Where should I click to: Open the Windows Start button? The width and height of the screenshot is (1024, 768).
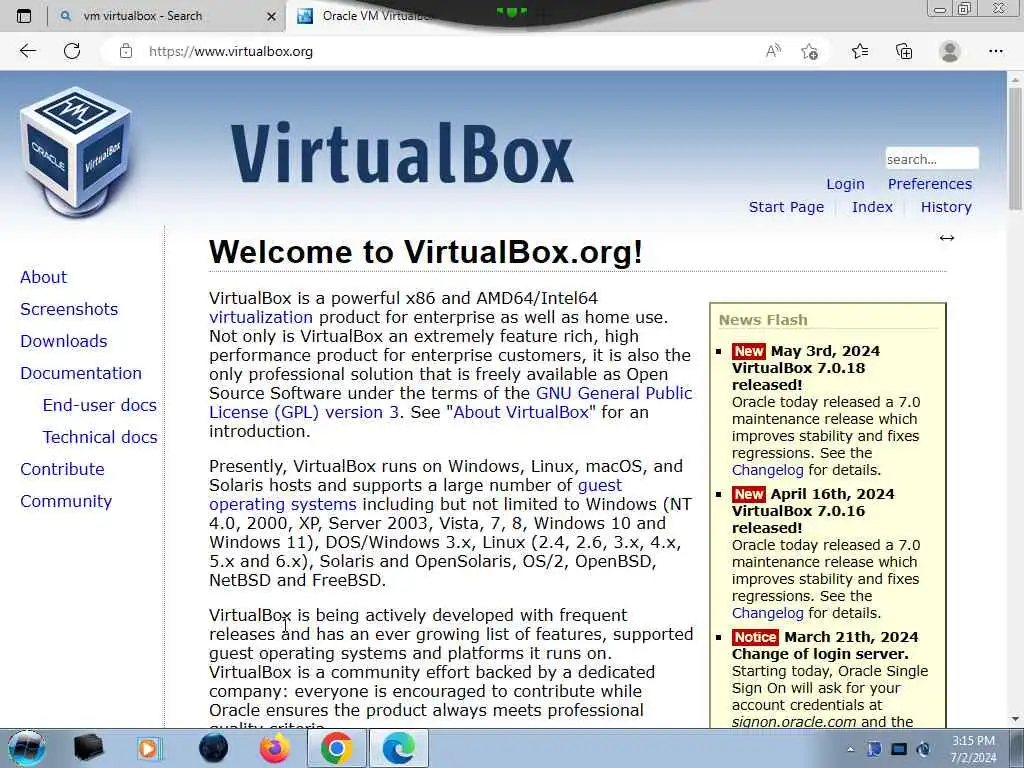click(26, 748)
